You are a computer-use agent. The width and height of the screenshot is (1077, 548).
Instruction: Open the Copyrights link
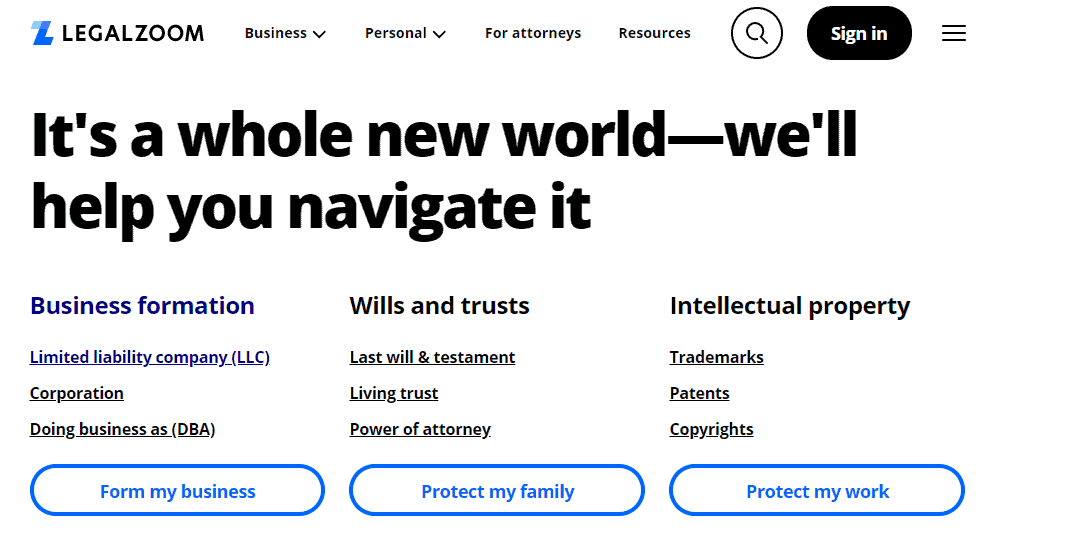(712, 429)
